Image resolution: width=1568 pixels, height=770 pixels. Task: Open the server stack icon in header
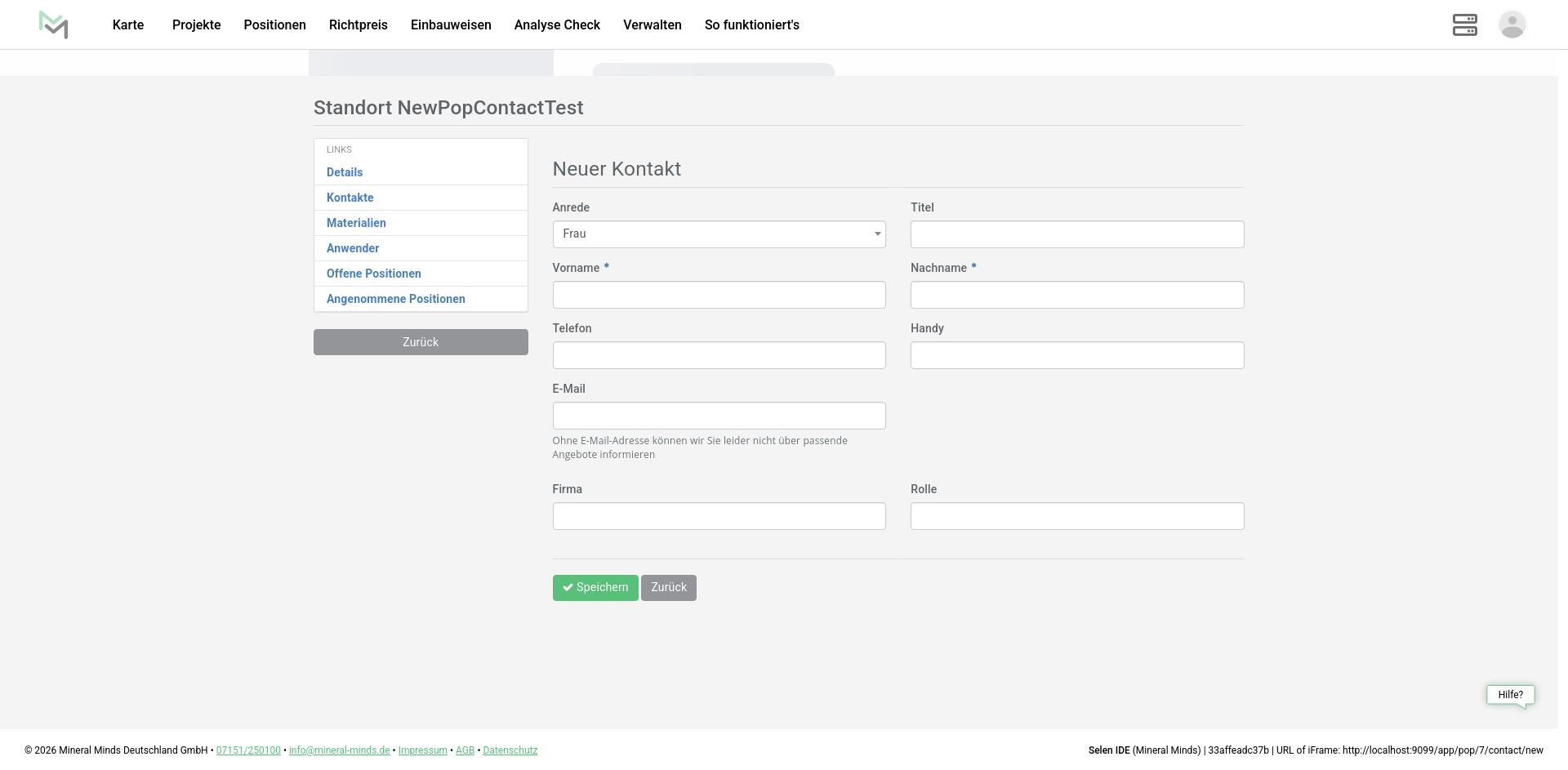(1464, 24)
